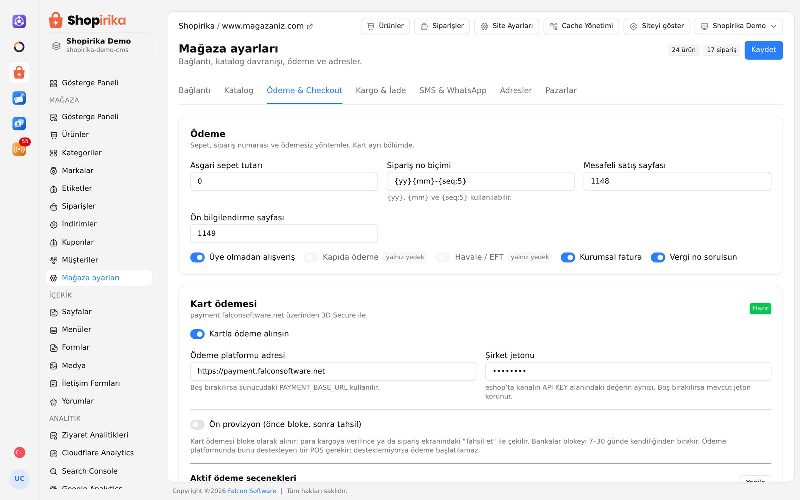Toggle Kapıda ödeme switch
800x500 pixels.
tap(311, 257)
